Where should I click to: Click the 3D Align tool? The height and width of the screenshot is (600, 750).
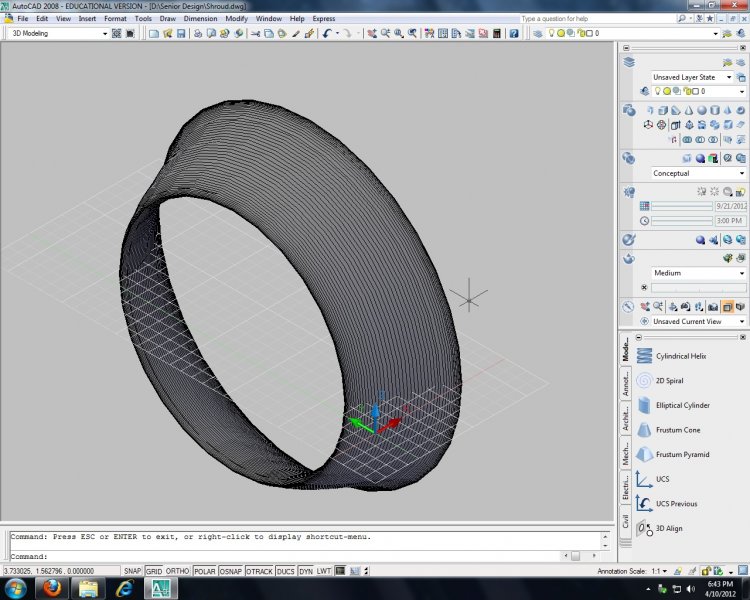tap(668, 528)
